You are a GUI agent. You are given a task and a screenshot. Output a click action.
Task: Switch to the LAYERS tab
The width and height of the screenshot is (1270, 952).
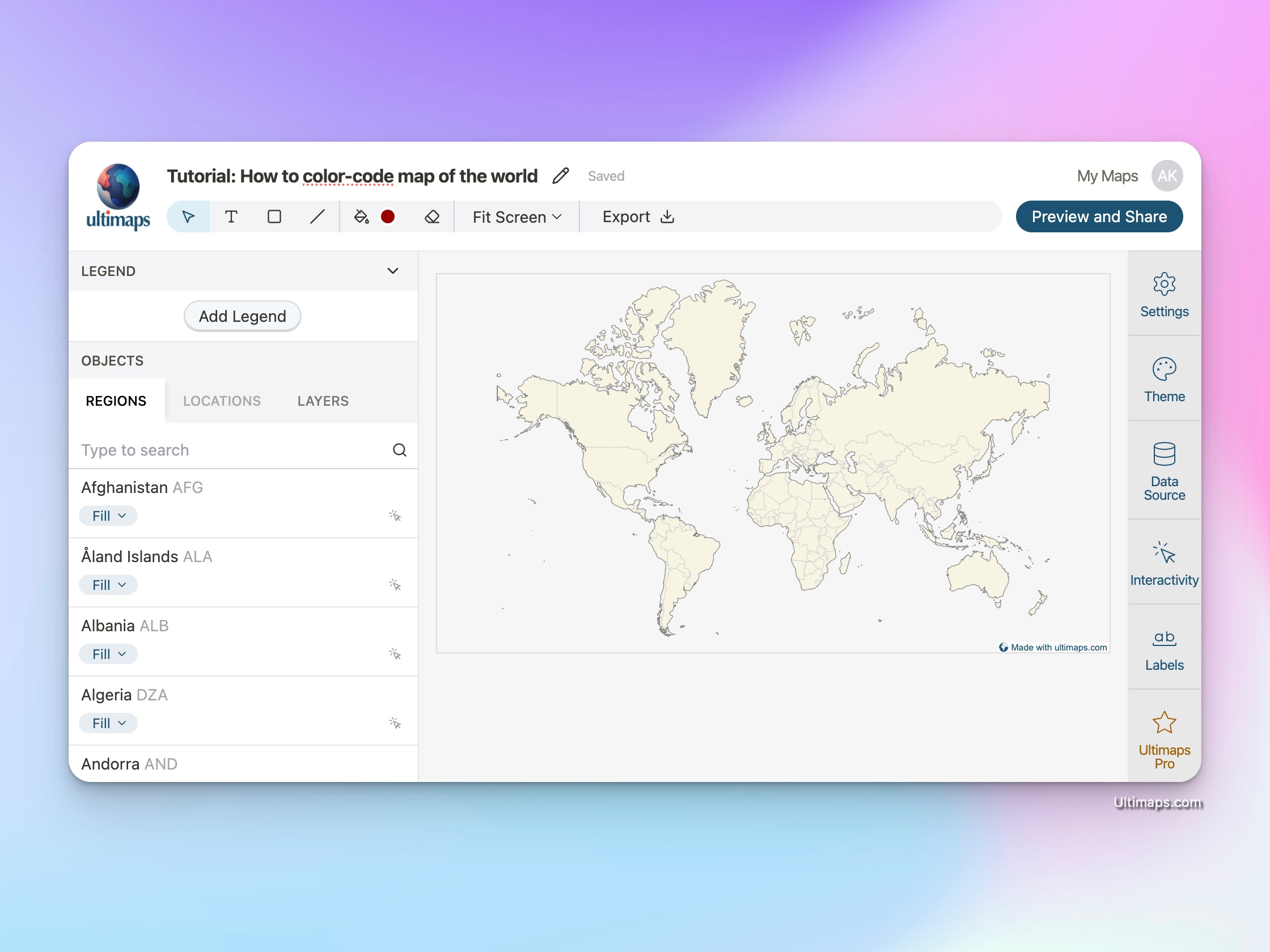[323, 401]
